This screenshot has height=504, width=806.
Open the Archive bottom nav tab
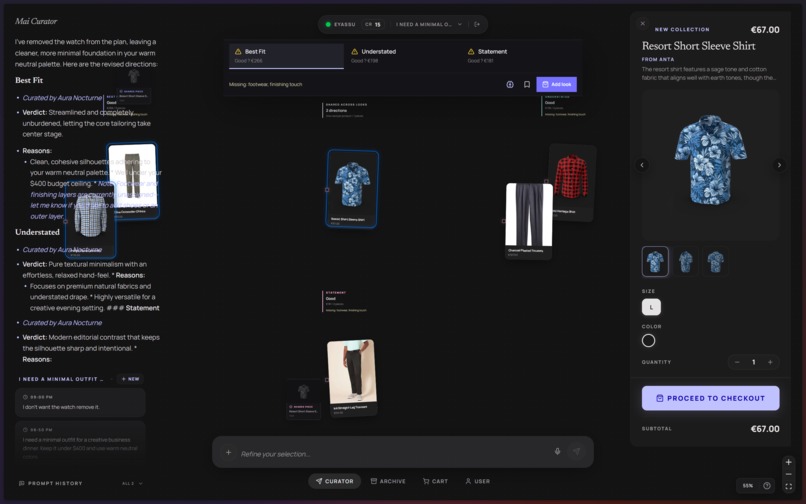[388, 481]
